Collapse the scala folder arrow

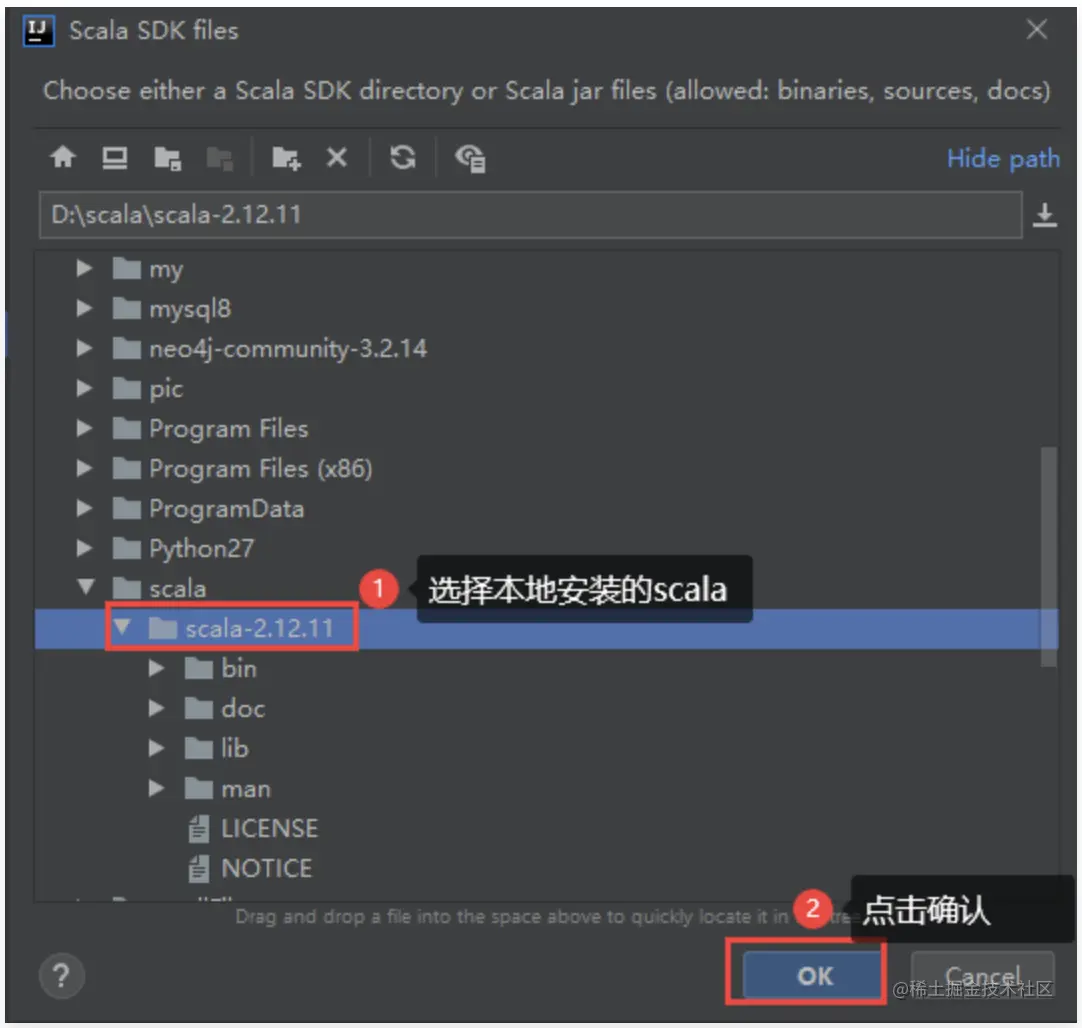(86, 587)
